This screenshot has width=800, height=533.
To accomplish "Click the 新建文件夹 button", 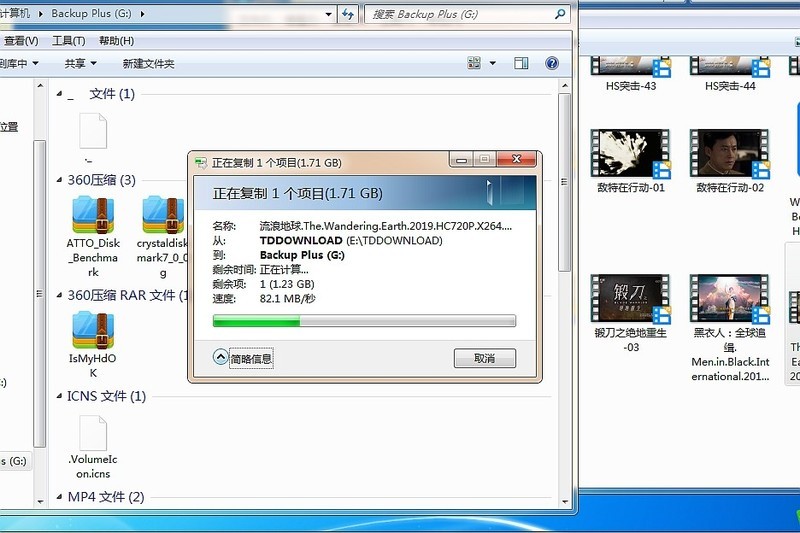I will [x=148, y=64].
